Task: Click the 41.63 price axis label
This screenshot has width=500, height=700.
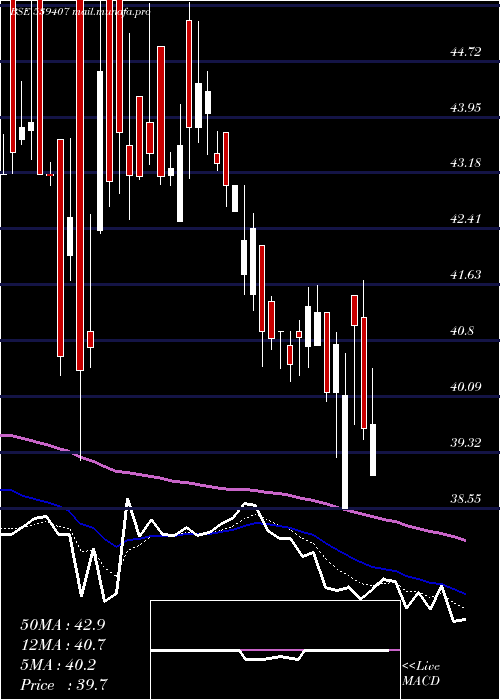Action: click(466, 275)
